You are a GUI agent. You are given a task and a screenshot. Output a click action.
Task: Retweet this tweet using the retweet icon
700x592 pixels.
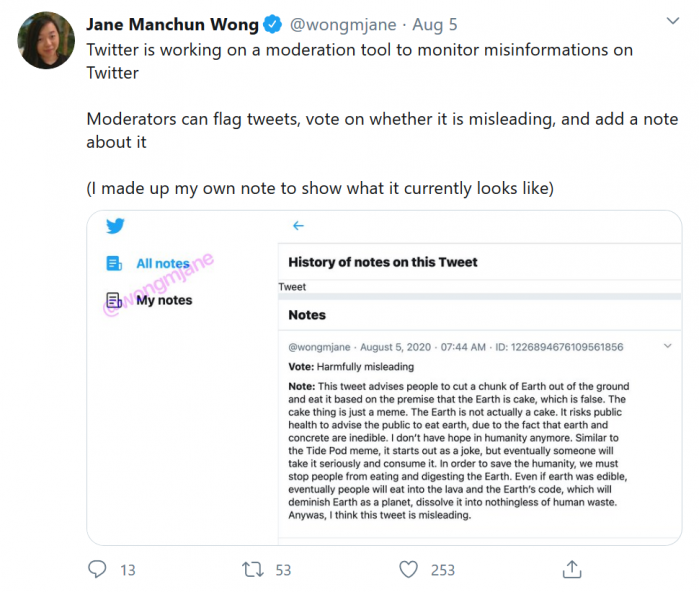click(x=253, y=569)
